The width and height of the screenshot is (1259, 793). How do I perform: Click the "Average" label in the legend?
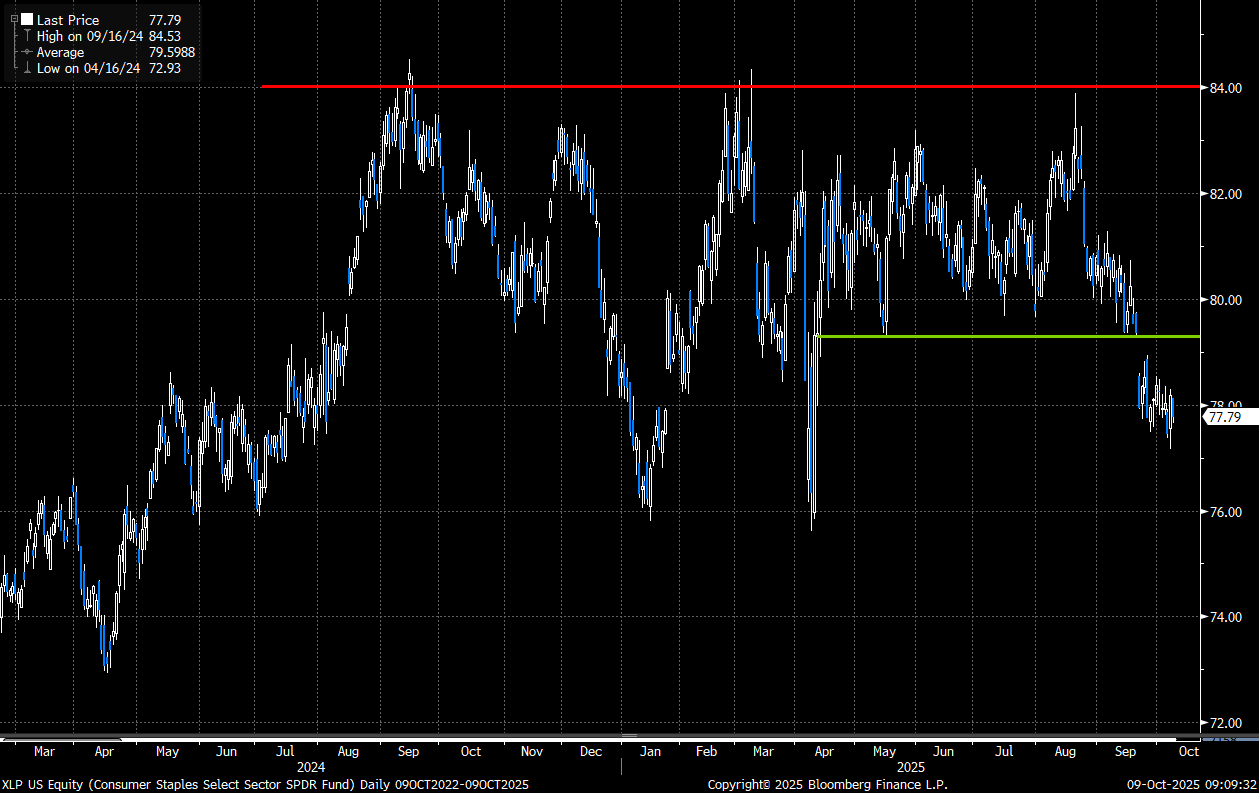tap(61, 52)
